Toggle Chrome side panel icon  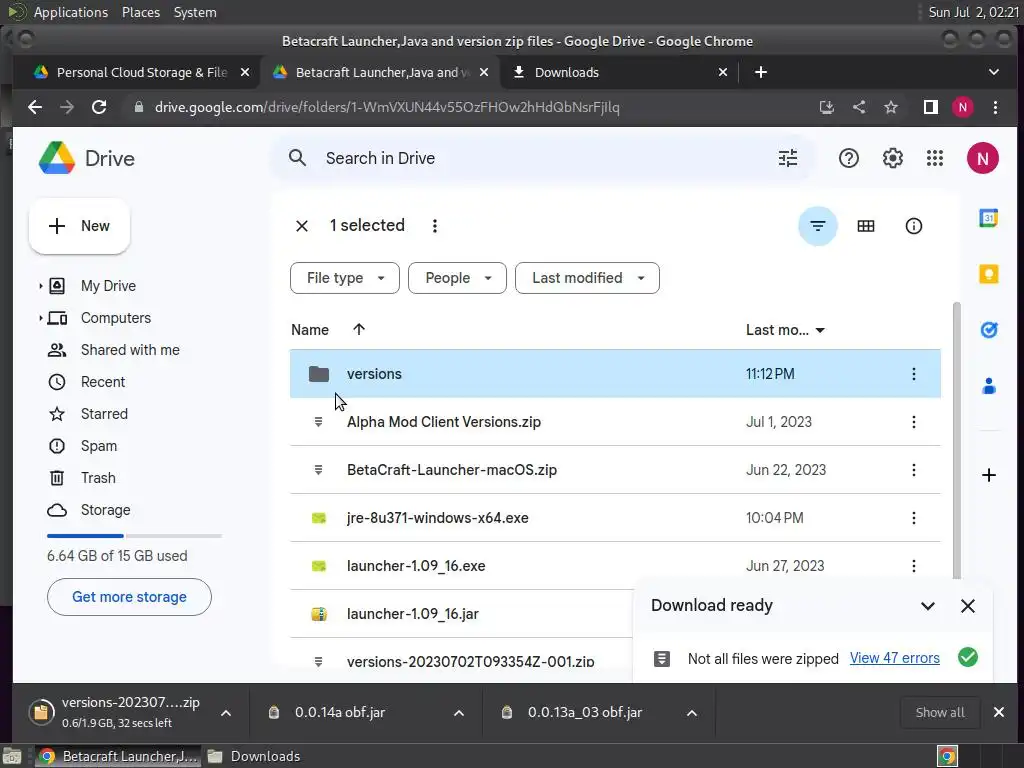[x=931, y=107]
